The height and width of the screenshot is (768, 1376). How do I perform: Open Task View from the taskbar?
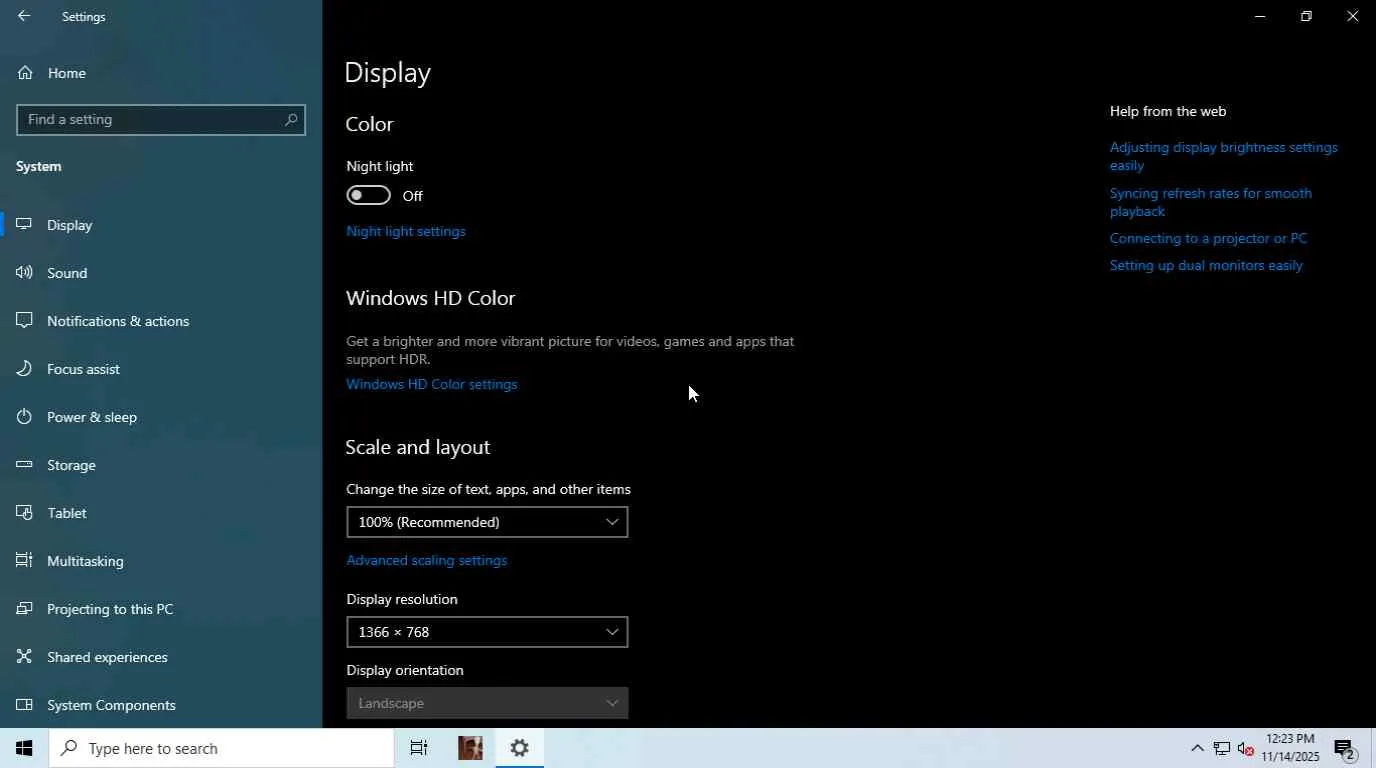[419, 748]
